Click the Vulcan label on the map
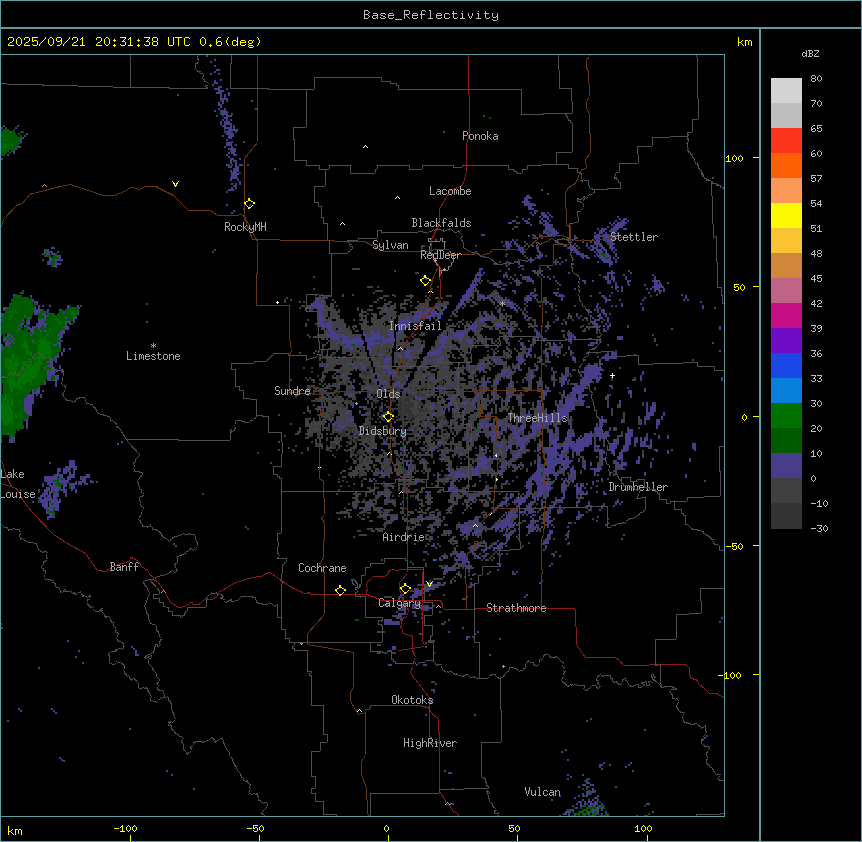This screenshot has height=842, width=862. 542,792
